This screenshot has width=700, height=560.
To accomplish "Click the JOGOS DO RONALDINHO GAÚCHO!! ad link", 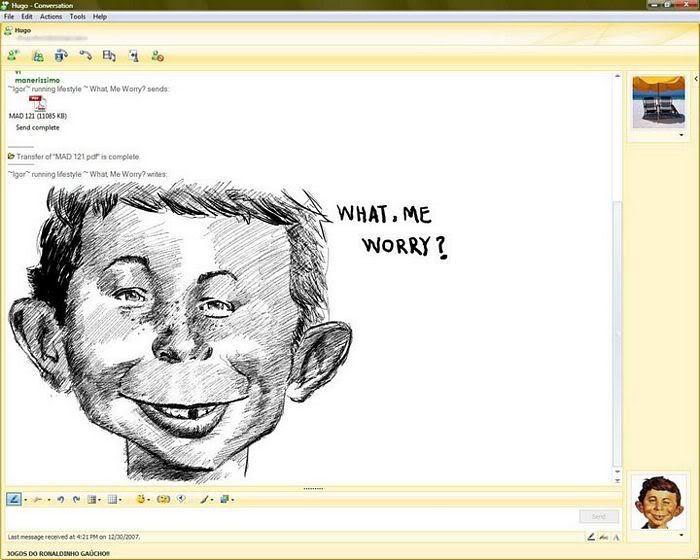I will click(58, 554).
